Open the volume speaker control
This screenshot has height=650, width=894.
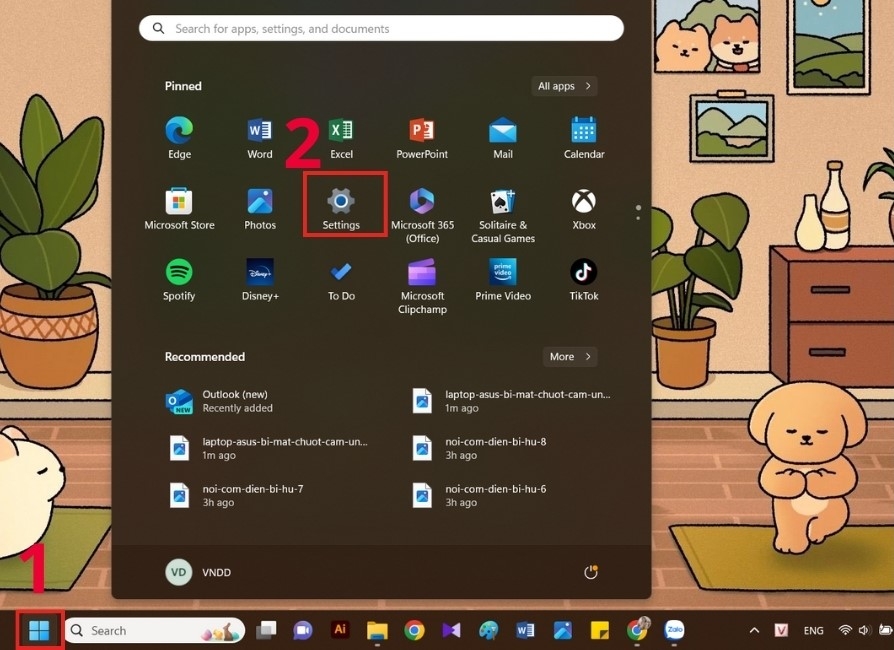click(864, 630)
